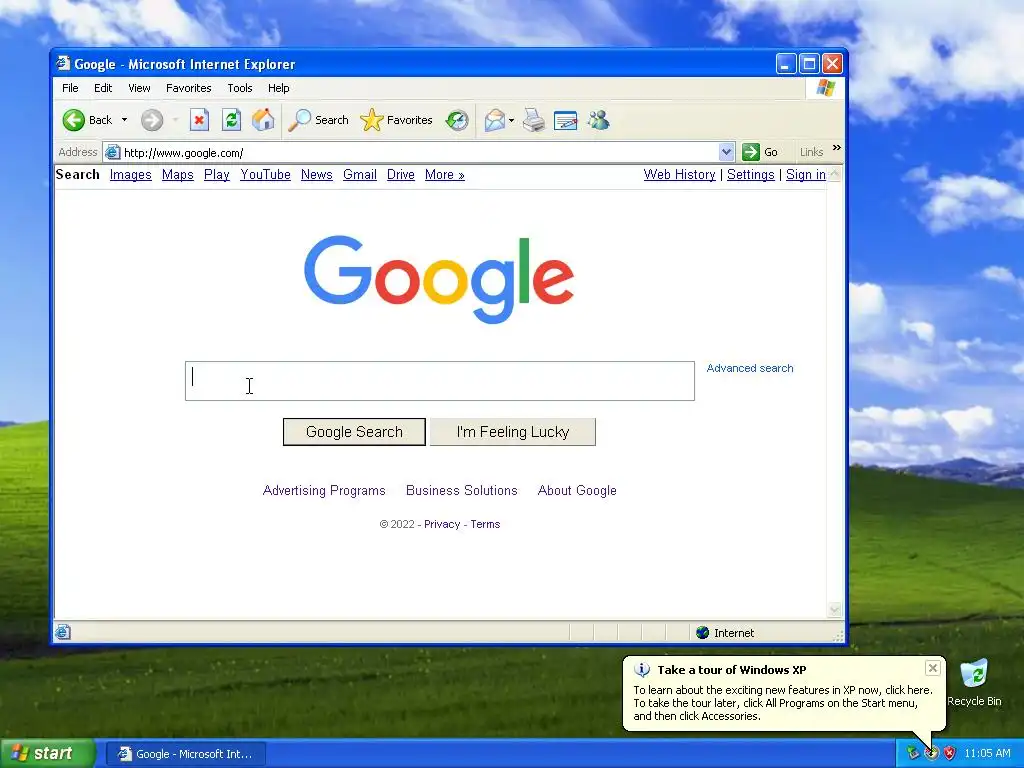The height and width of the screenshot is (768, 1024).
Task: Click the Google Search button
Action: click(x=354, y=432)
